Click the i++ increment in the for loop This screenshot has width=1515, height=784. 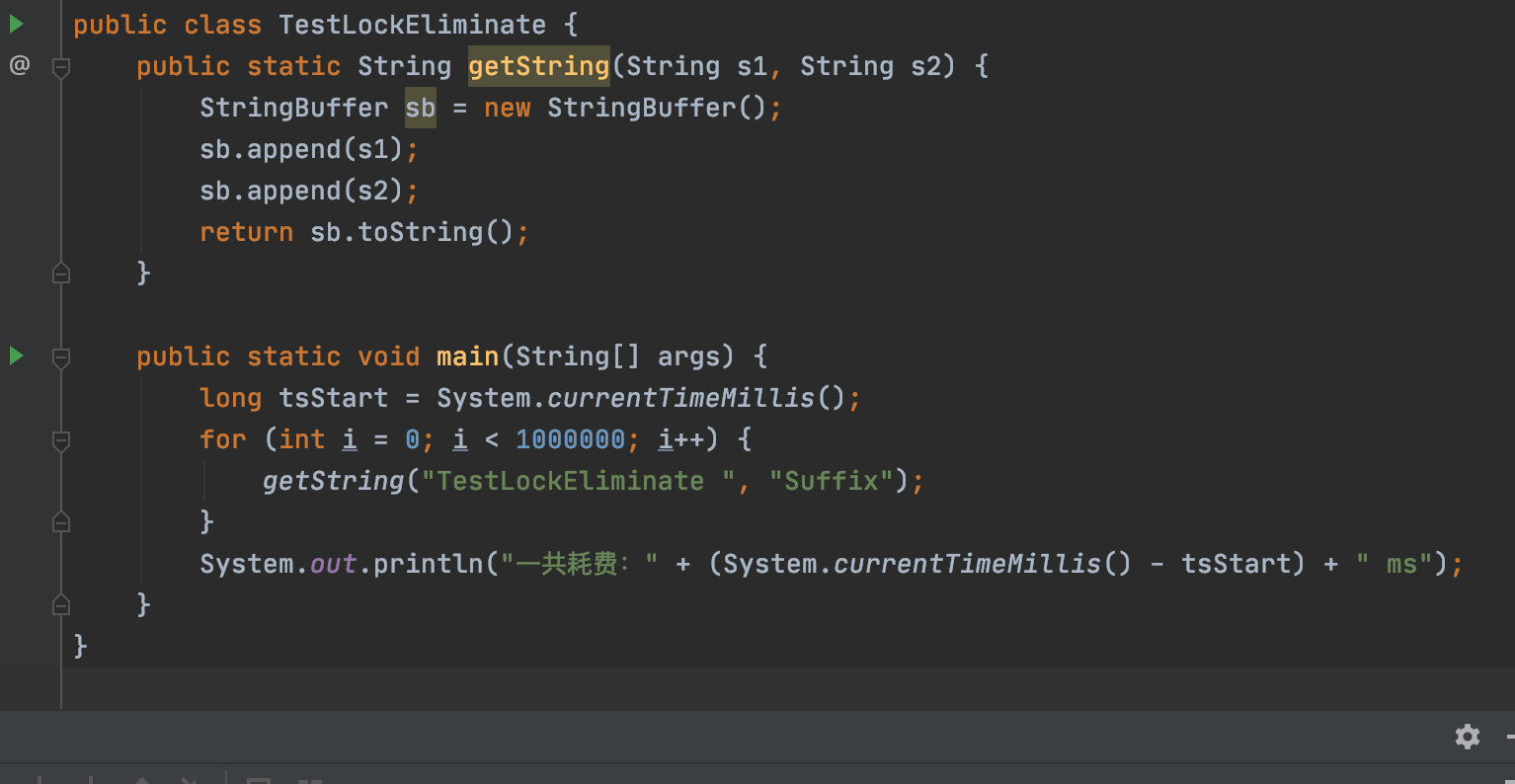[x=681, y=439]
